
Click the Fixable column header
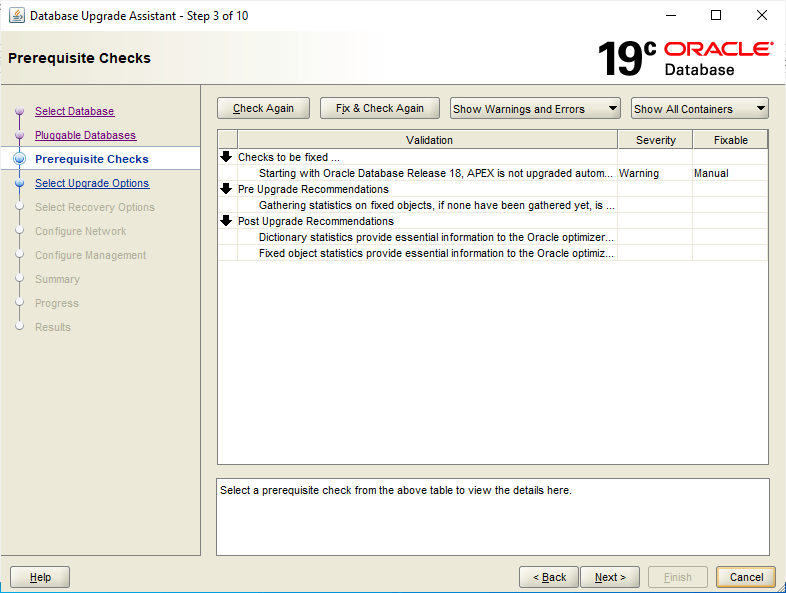pyautogui.click(x=730, y=140)
